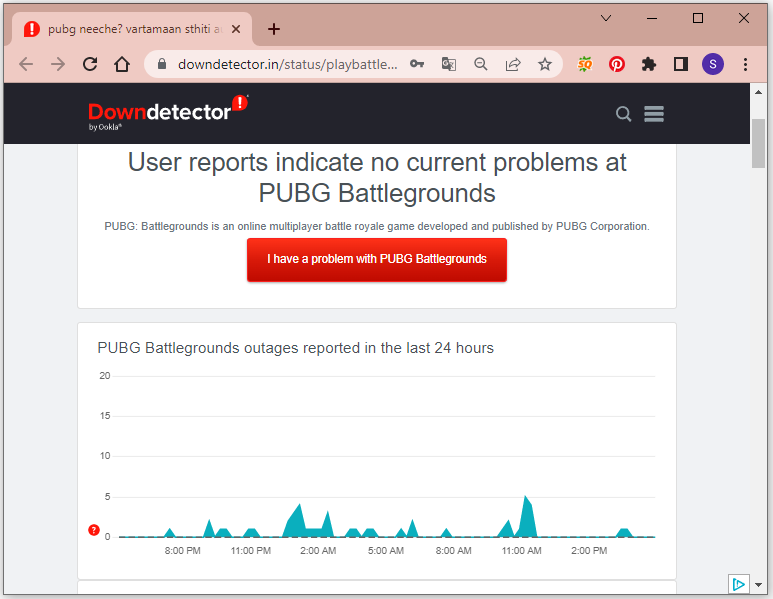Open Downdetector site search icon
Viewport: 773px width, 599px height.
624,114
